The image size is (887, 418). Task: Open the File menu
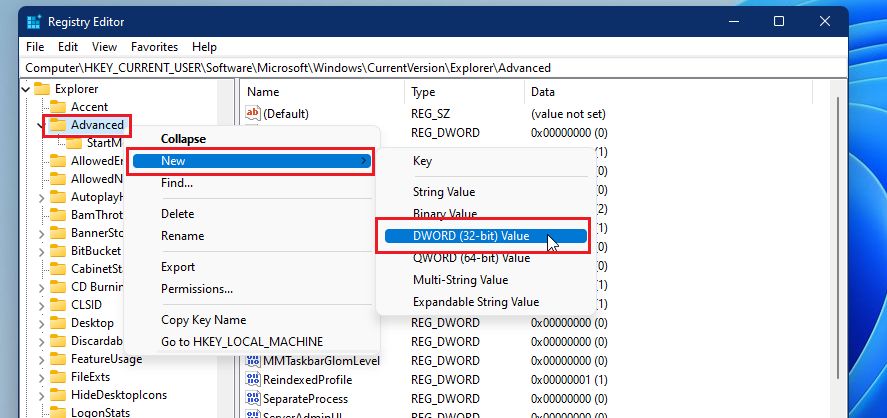pyautogui.click(x=35, y=47)
